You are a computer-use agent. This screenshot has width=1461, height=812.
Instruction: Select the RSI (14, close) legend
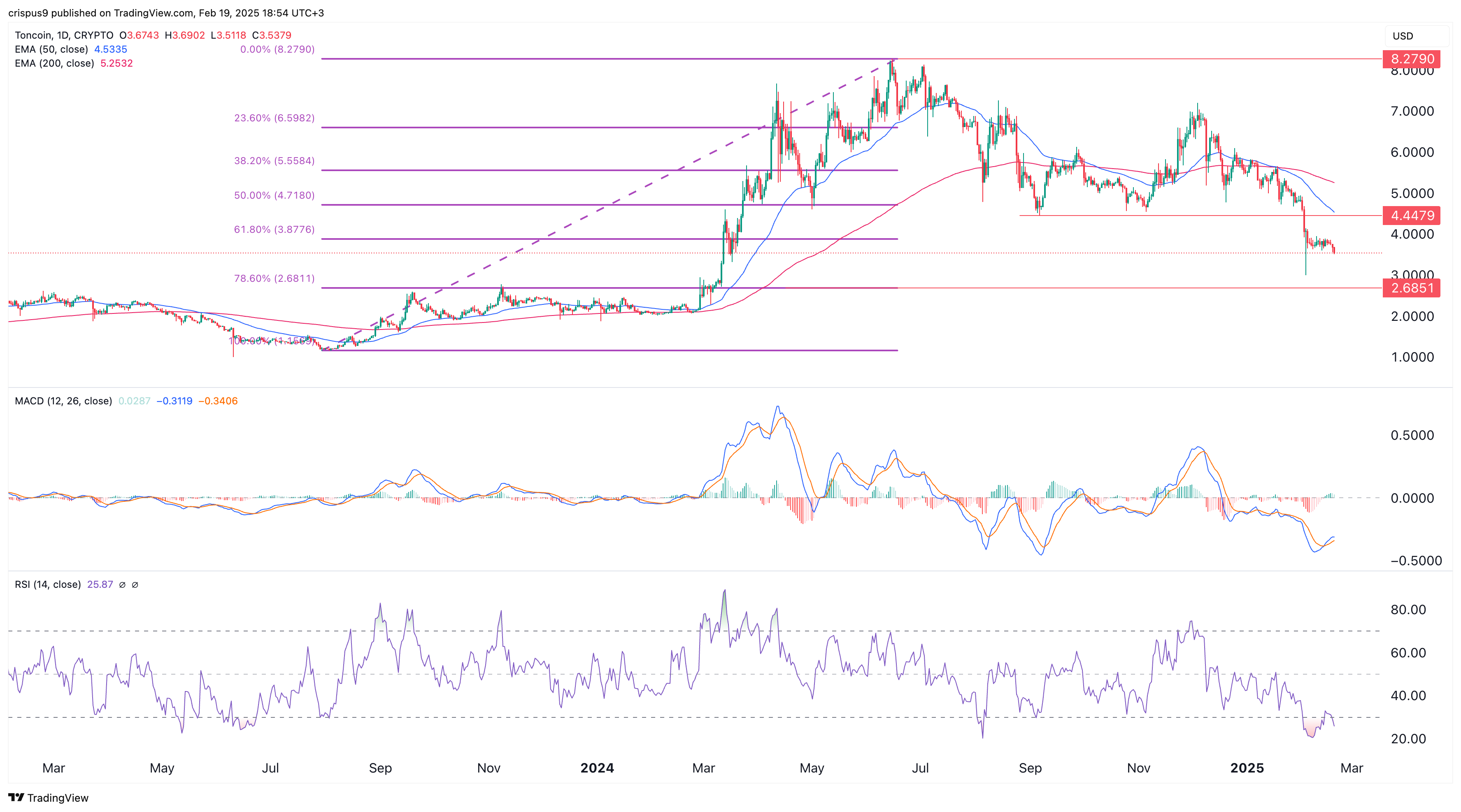[x=48, y=585]
